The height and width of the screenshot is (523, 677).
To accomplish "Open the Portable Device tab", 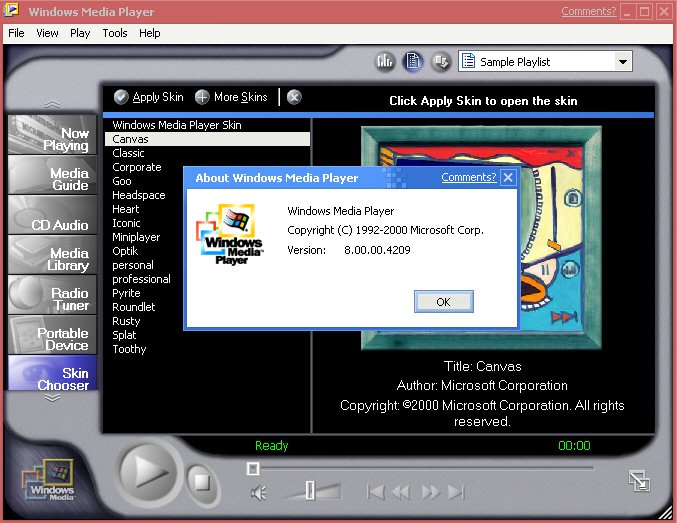I will pos(52,335).
